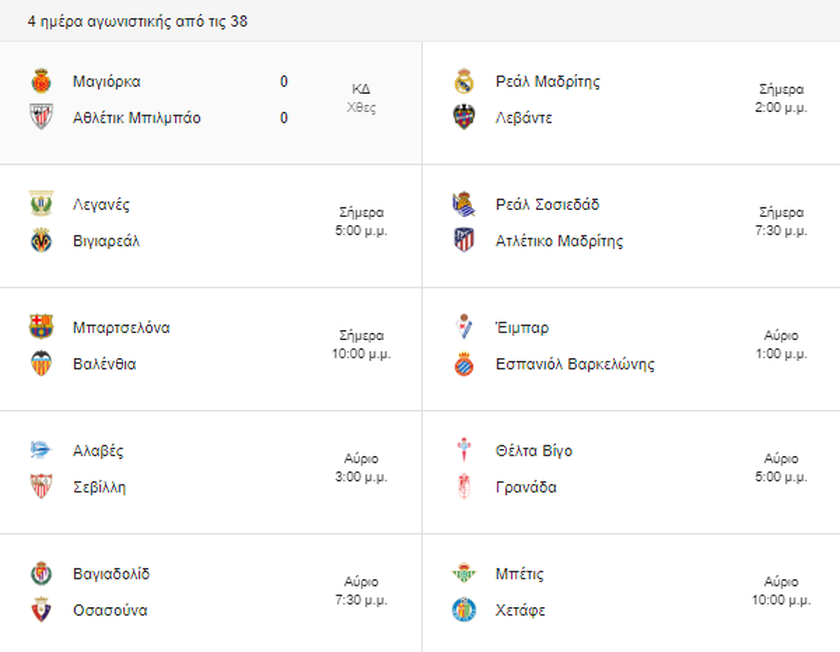Click the Εσπανιόλ Βαρκελώνης crest
The image size is (840, 652).
(464, 363)
